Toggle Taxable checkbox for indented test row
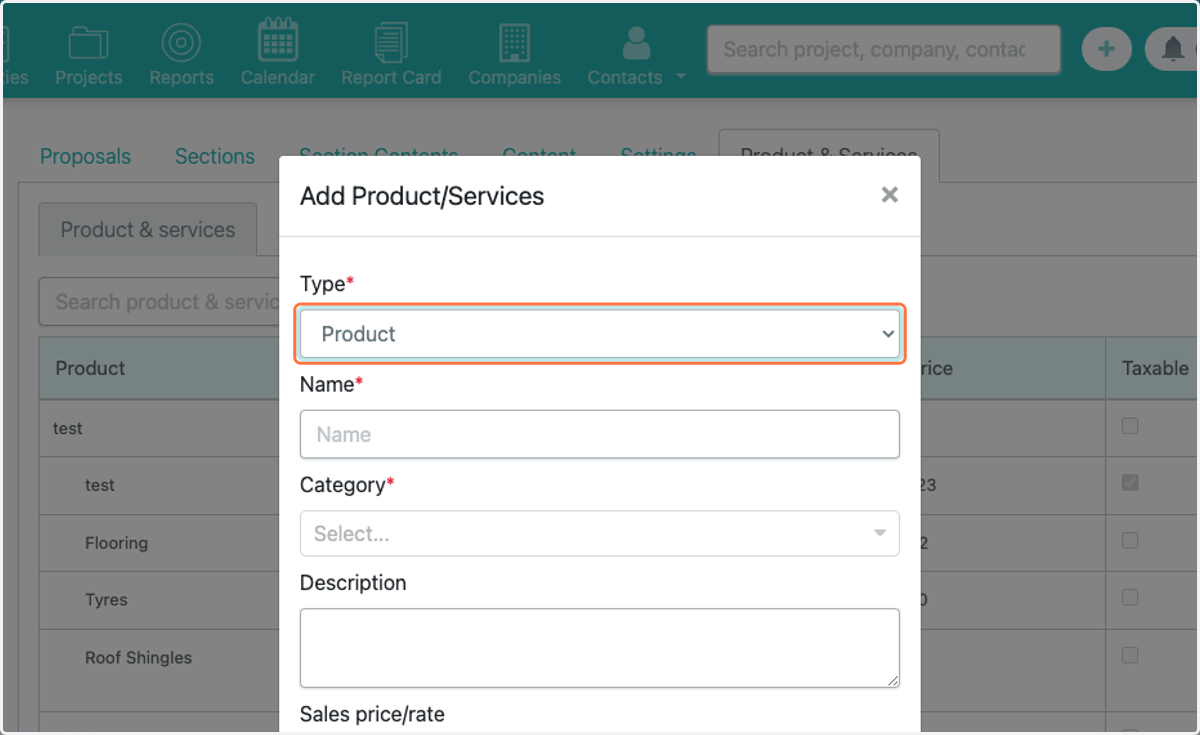The image size is (1200, 735). coord(1130,483)
